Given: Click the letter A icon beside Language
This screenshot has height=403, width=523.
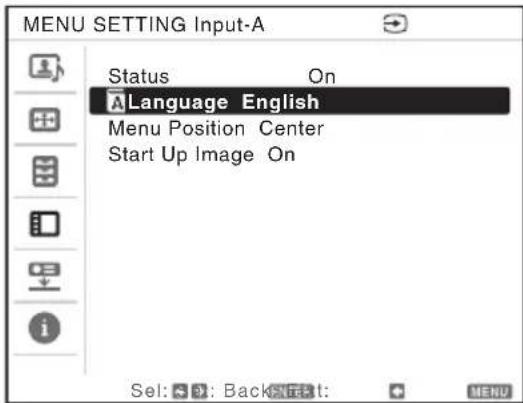Looking at the screenshot, I should [x=116, y=101].
